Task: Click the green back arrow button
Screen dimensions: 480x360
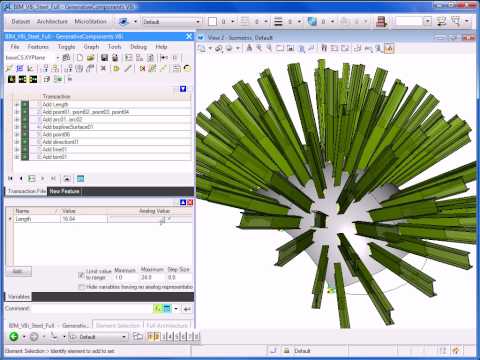Action: (x=14, y=337)
